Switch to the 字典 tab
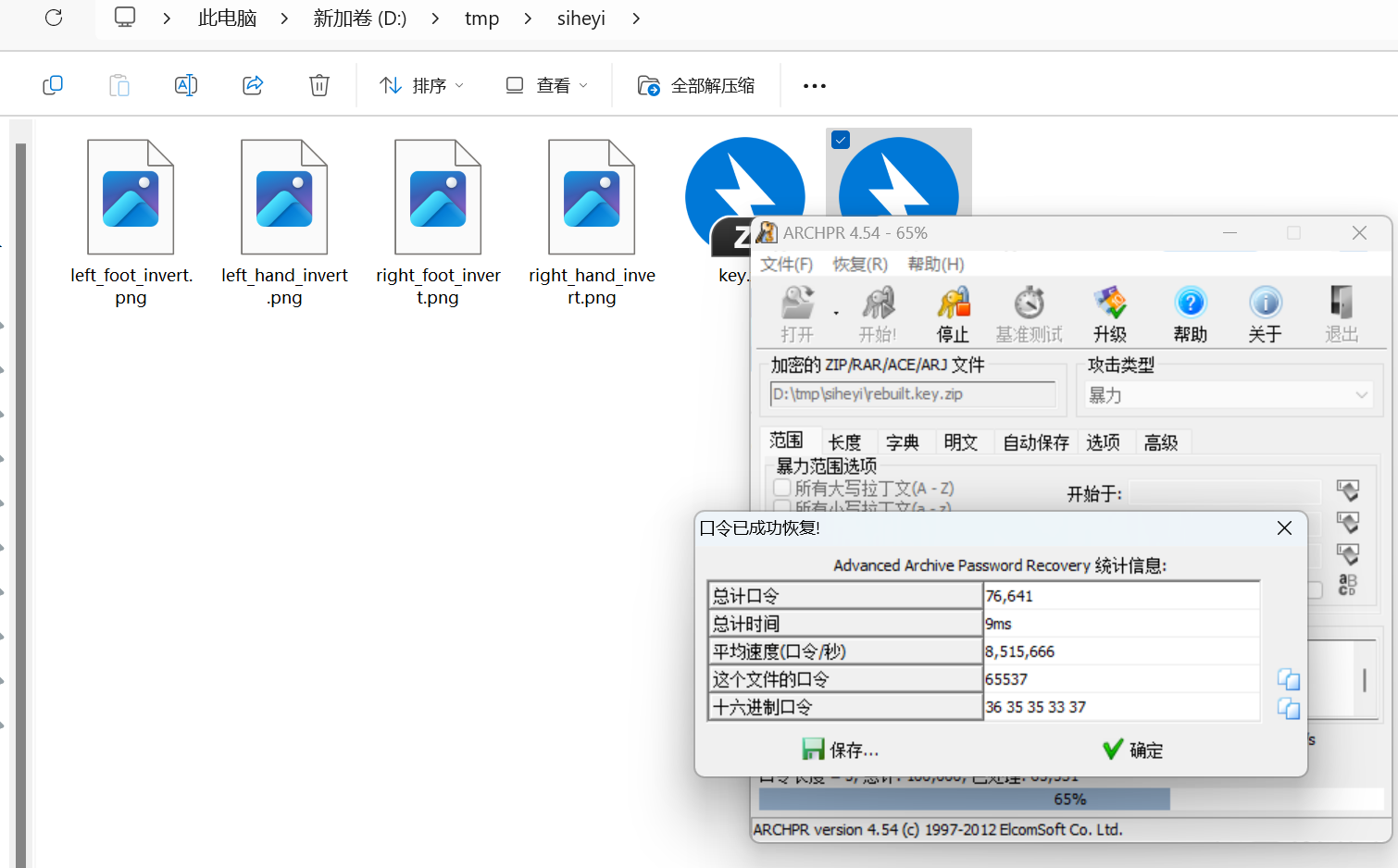Screen dimensions: 1398x868 click(x=903, y=442)
